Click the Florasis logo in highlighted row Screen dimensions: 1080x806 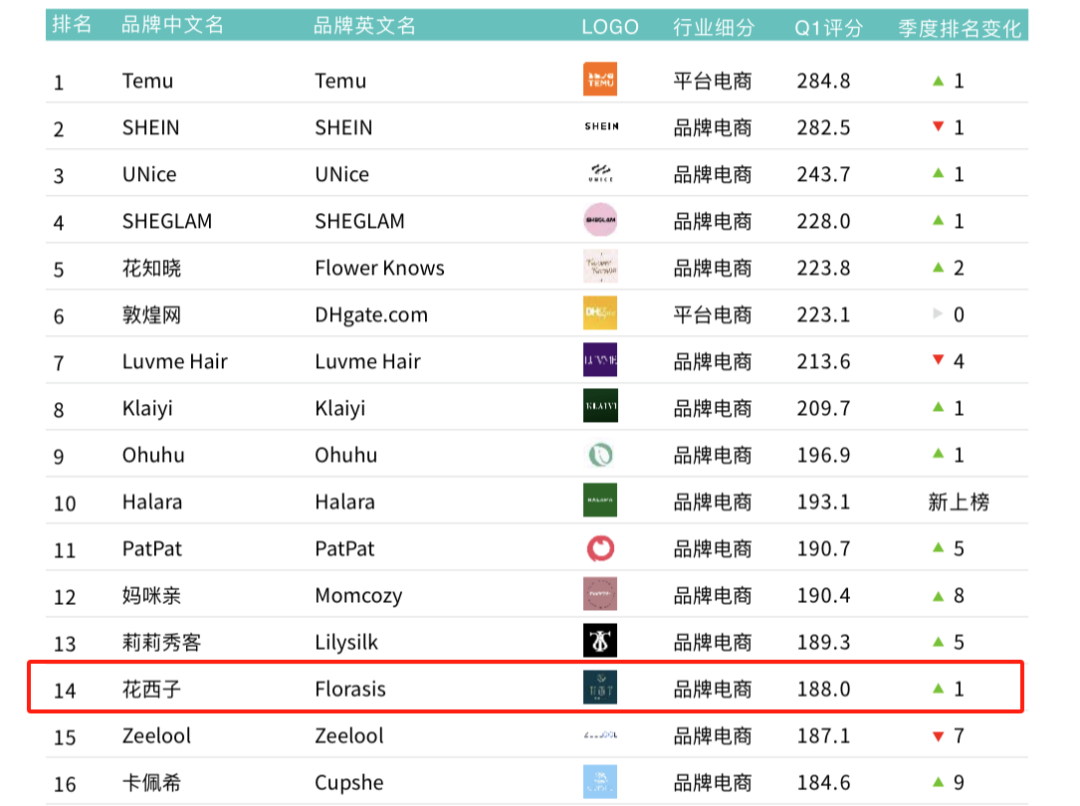coord(600,688)
